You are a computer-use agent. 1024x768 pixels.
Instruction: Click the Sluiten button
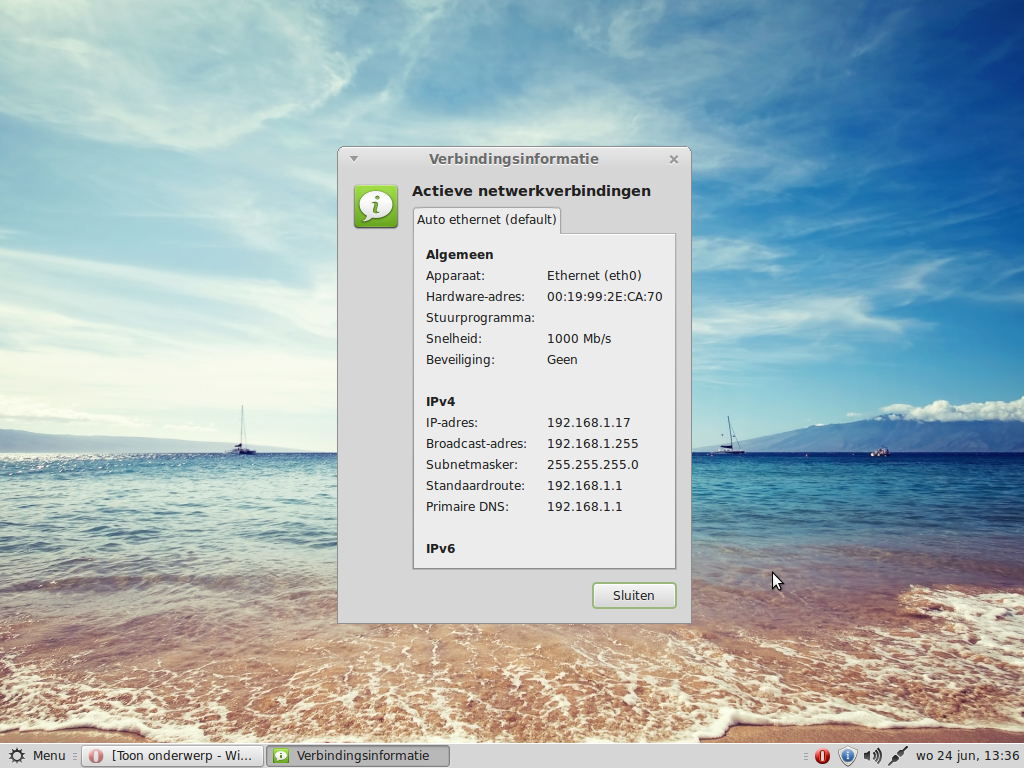634,595
